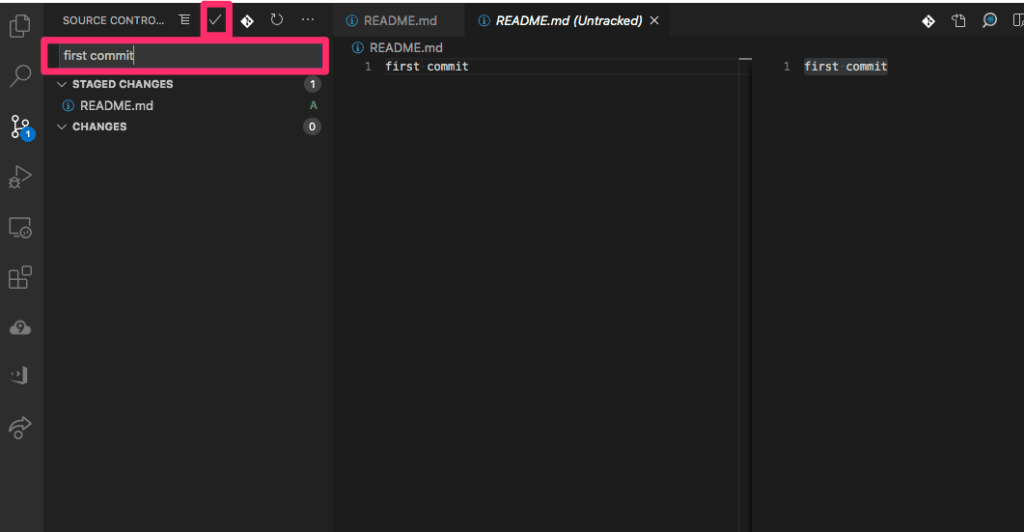Click the cloud icon in activity bar
Screen dimensions: 1024x532
(20, 328)
